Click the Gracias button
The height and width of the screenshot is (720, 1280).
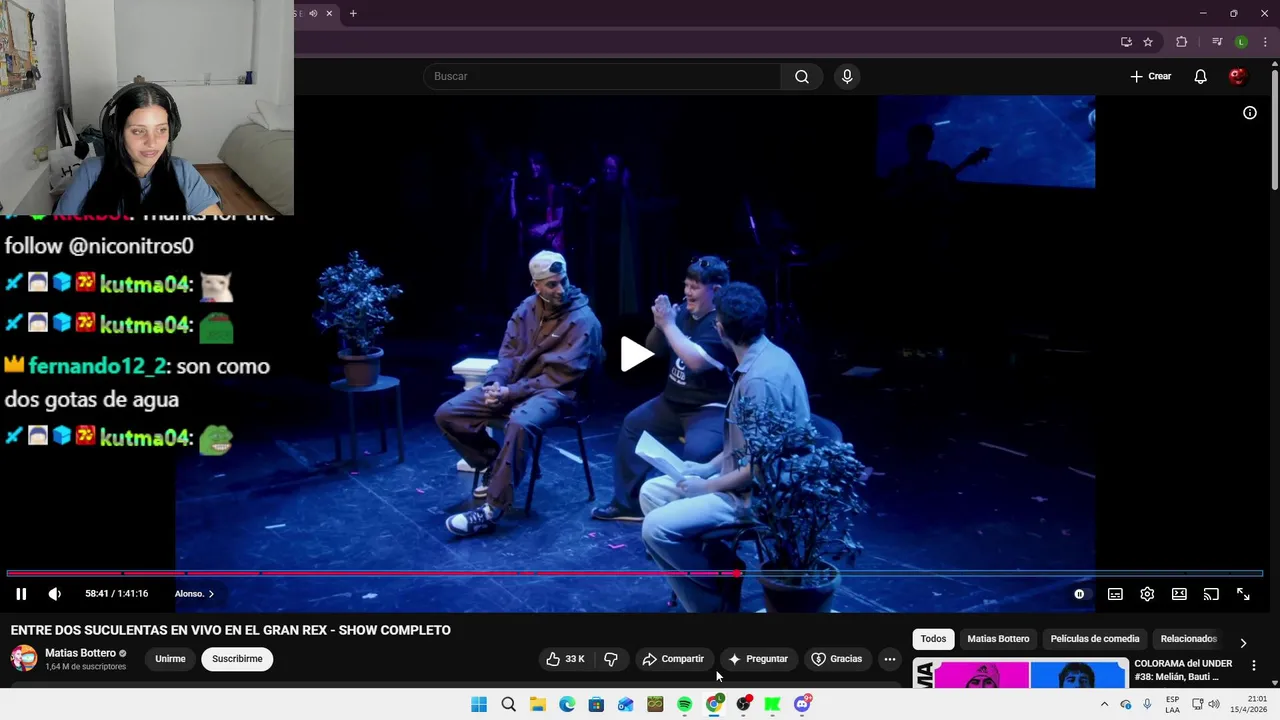pyautogui.click(x=837, y=659)
